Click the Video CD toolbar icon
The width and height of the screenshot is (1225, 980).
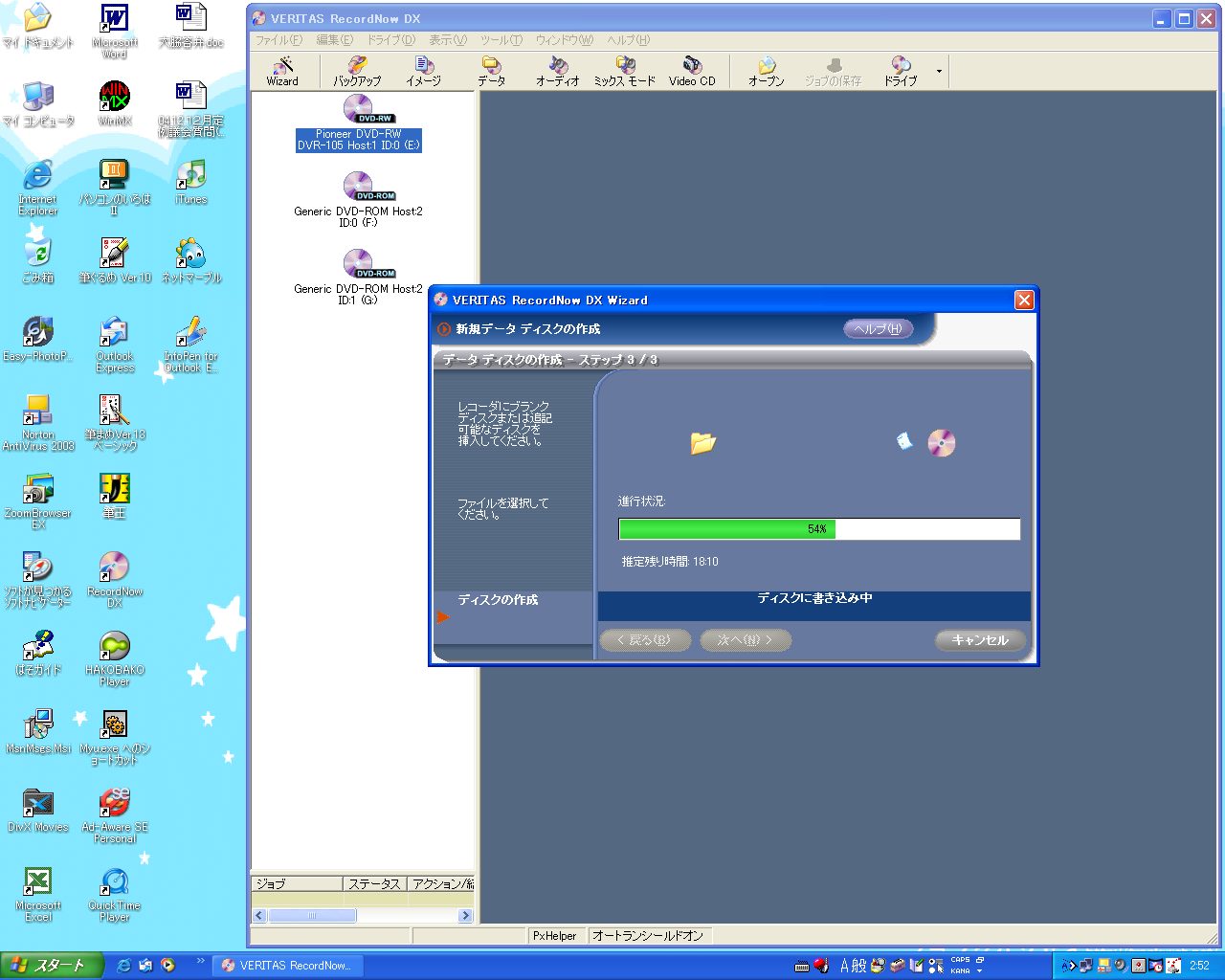click(x=692, y=71)
